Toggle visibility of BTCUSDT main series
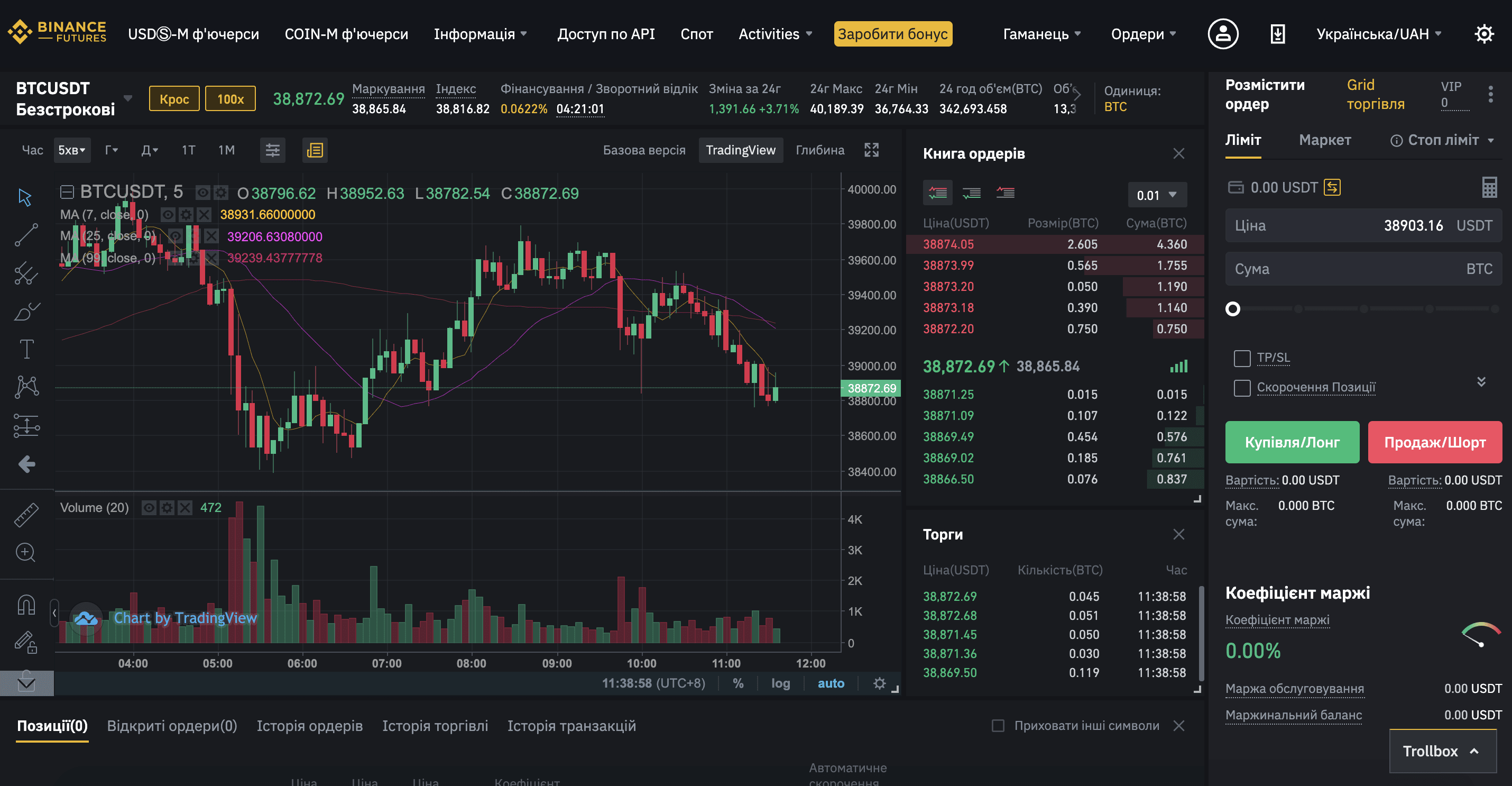This screenshot has height=786, width=1512. (202, 192)
